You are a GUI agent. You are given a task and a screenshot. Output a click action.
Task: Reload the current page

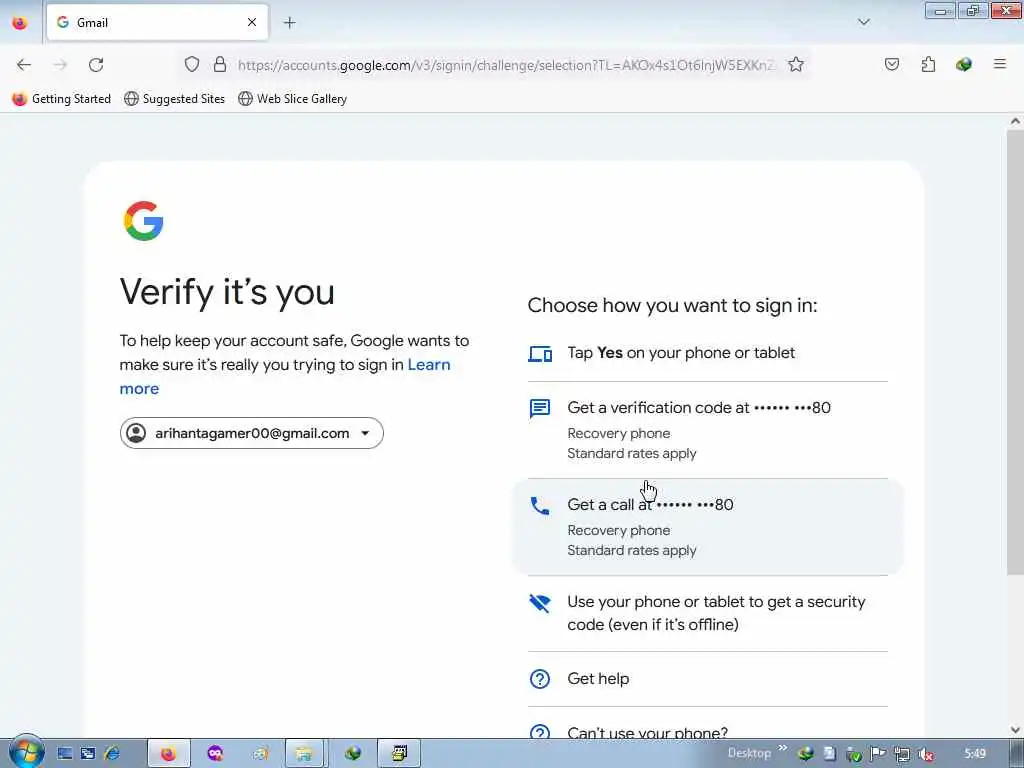[96, 65]
